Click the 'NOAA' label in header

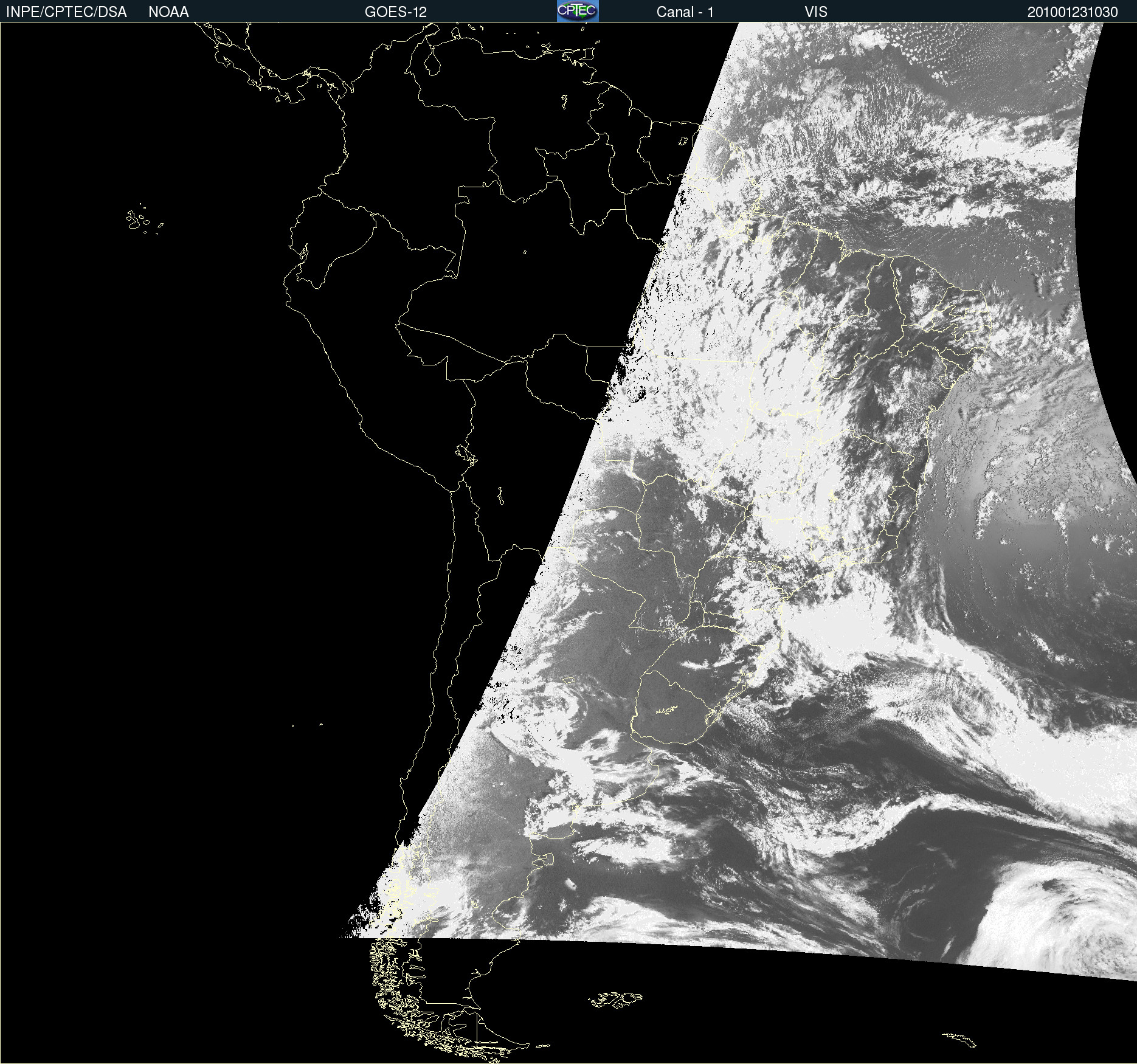click(x=168, y=12)
